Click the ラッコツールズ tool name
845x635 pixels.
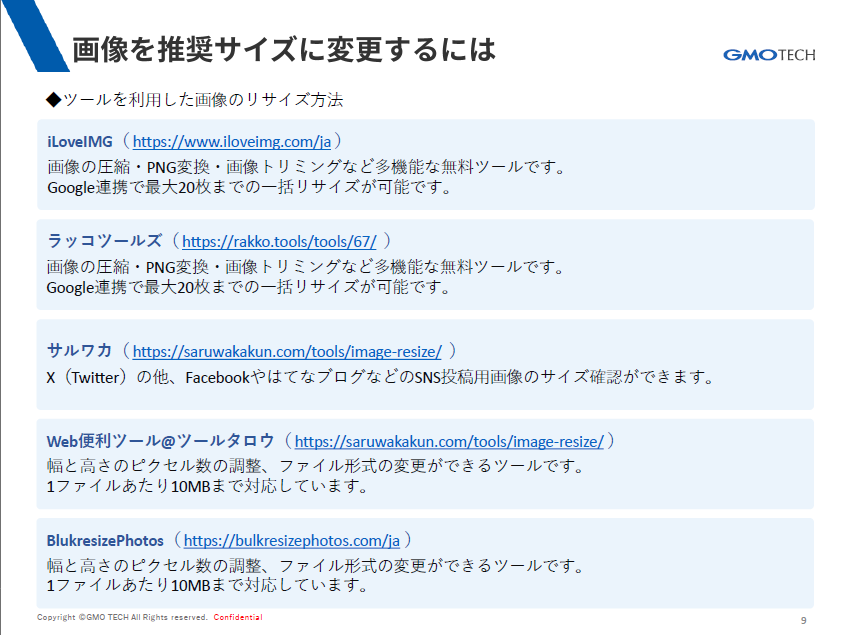pyautogui.click(x=105, y=241)
